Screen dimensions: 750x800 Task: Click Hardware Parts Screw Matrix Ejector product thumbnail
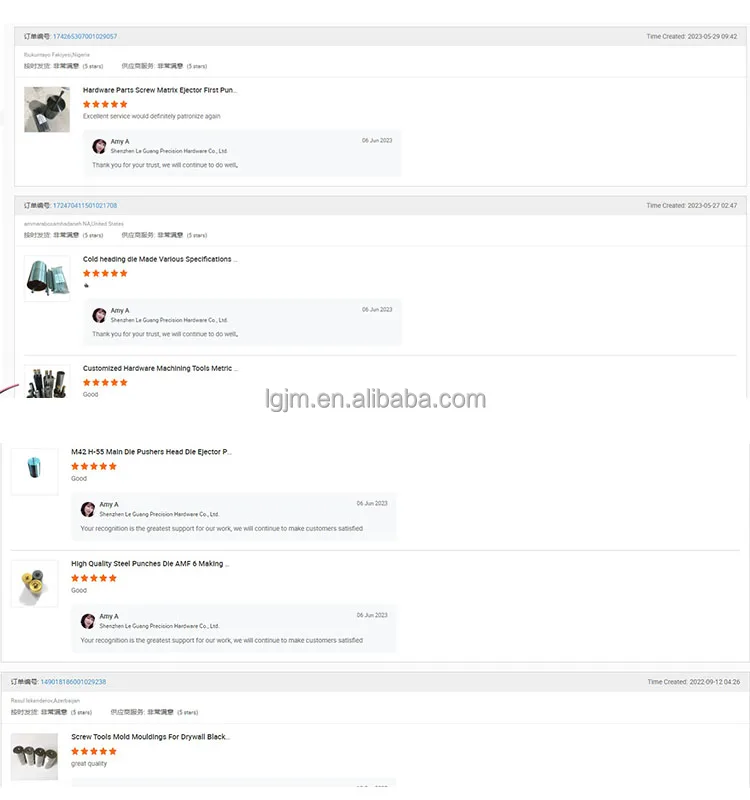(47, 109)
